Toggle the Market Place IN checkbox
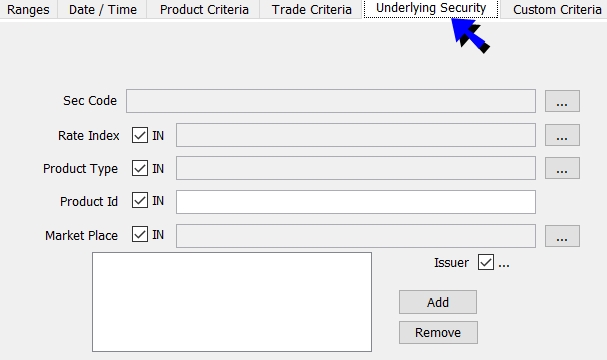Viewport: 607px width, 360px height. coord(140,234)
